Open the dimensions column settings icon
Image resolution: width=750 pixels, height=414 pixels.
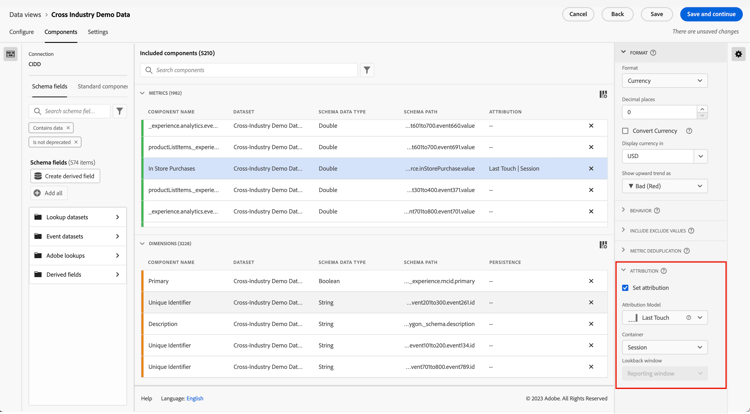pos(603,244)
